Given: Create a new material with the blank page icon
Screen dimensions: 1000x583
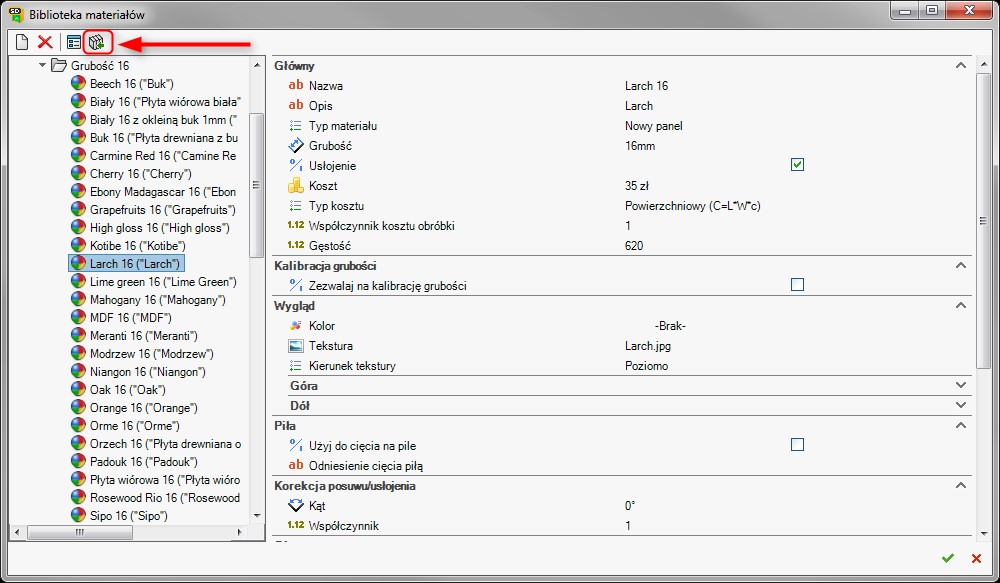Looking at the screenshot, I should coord(20,42).
